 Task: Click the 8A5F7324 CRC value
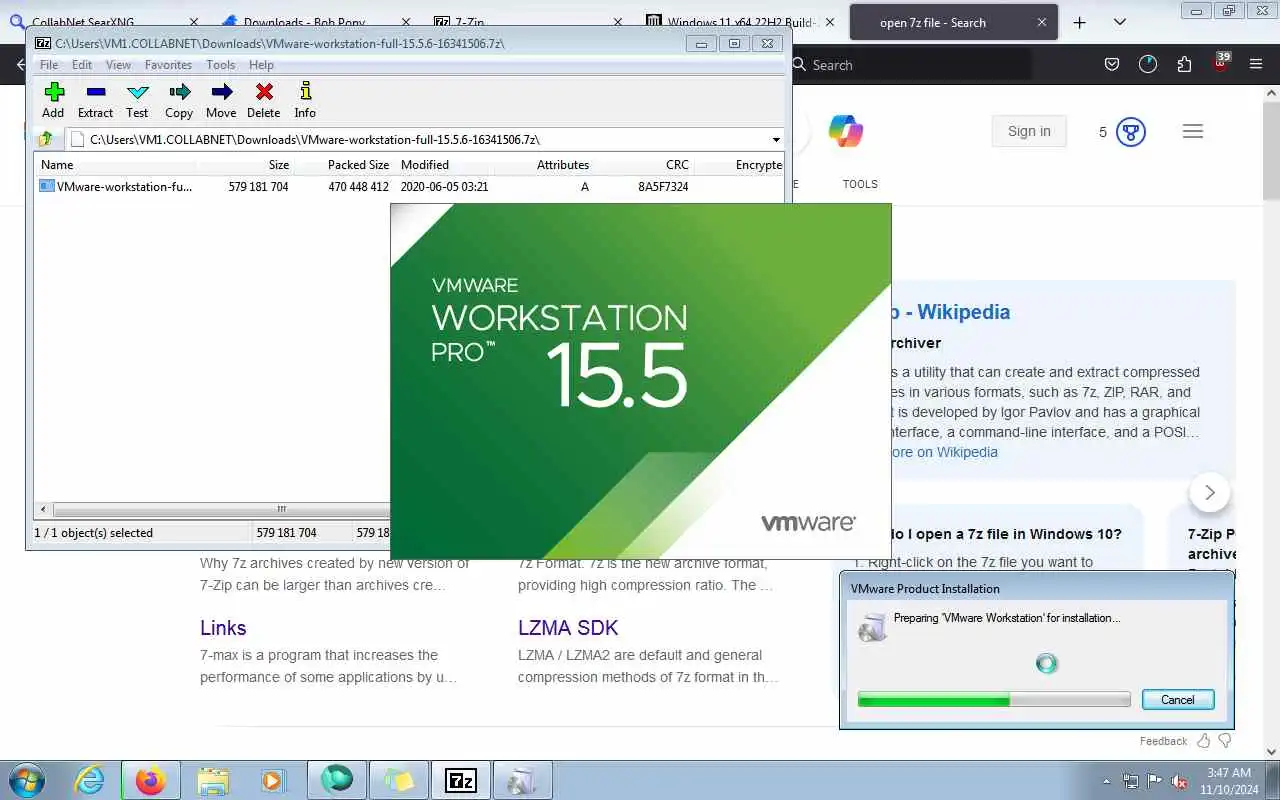pyautogui.click(x=663, y=187)
